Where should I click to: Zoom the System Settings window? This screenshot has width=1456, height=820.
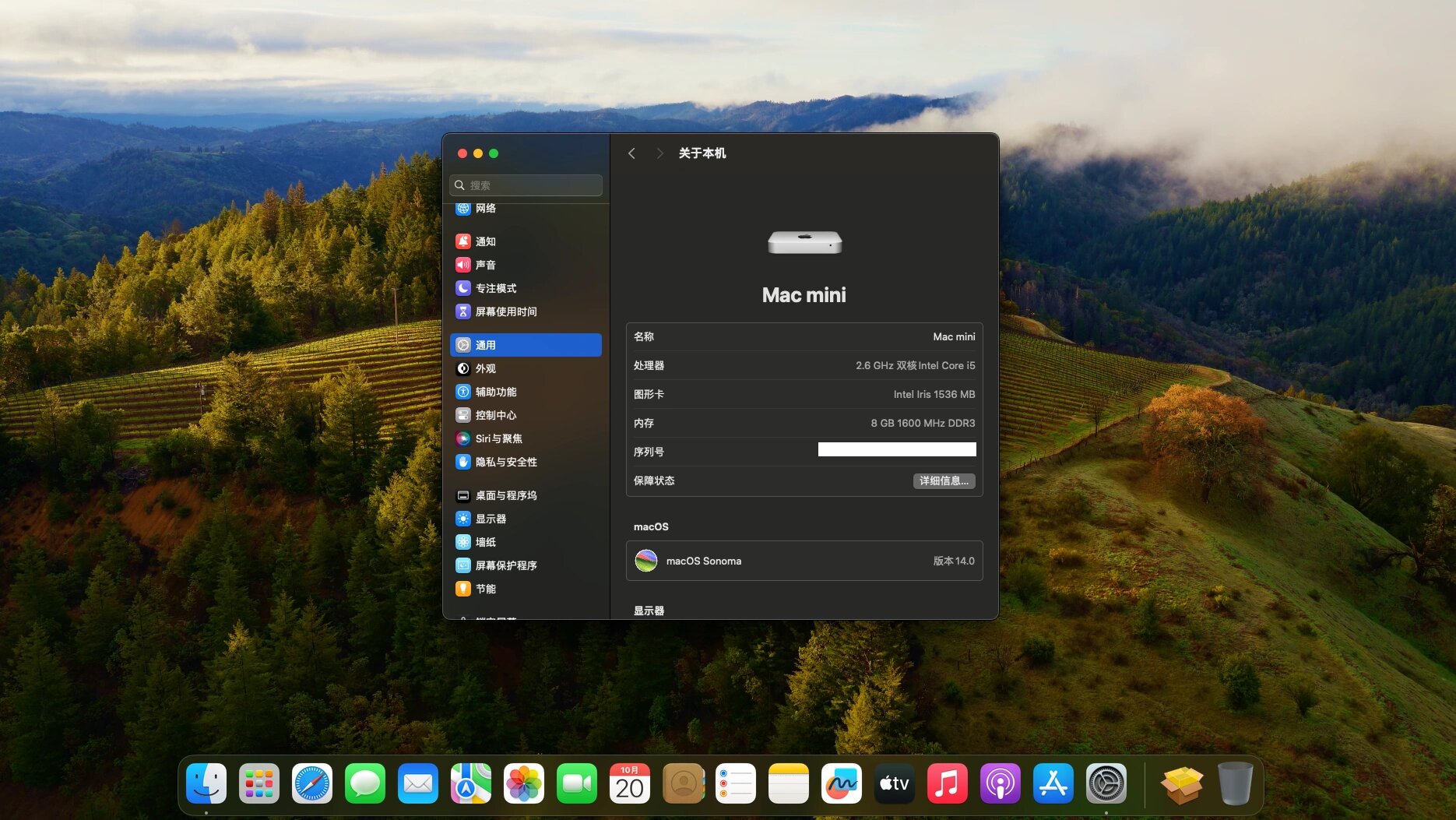point(494,153)
